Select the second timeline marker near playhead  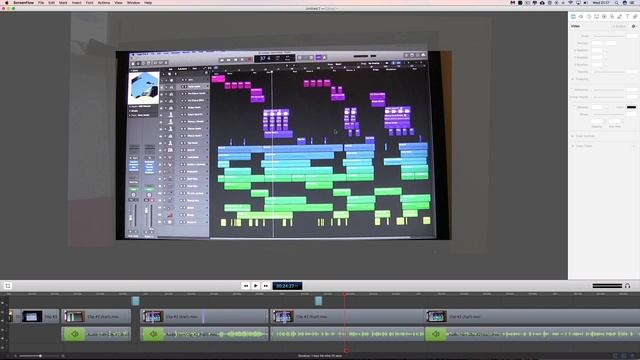click(x=318, y=301)
